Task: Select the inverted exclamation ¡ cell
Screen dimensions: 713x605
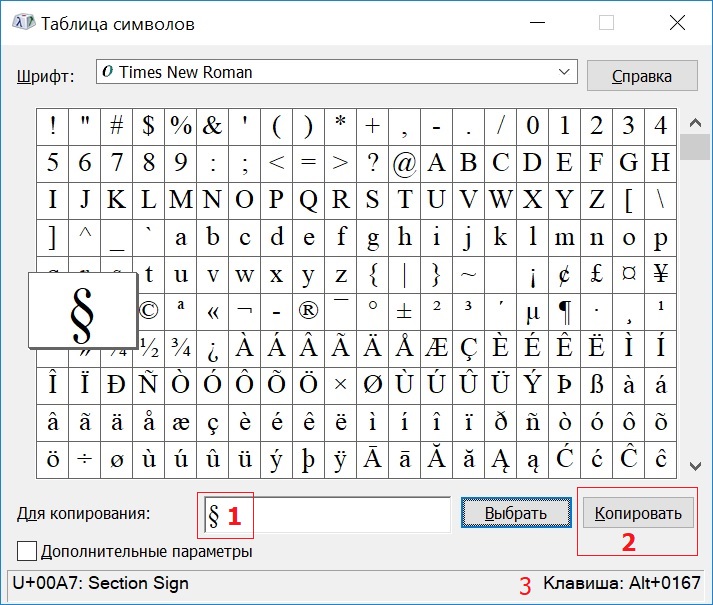Action: [532, 275]
